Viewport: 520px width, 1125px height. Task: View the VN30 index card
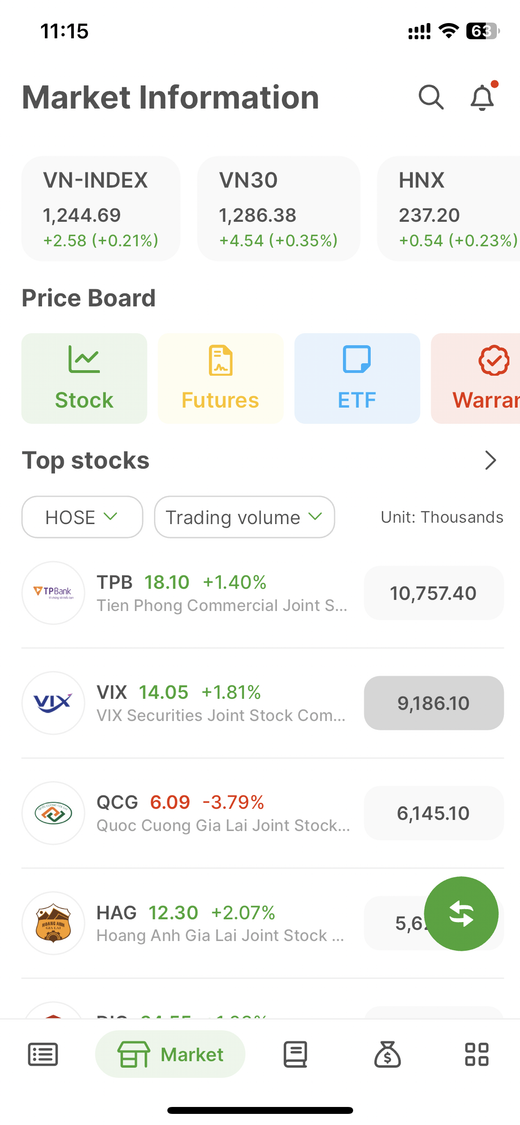[279, 209]
